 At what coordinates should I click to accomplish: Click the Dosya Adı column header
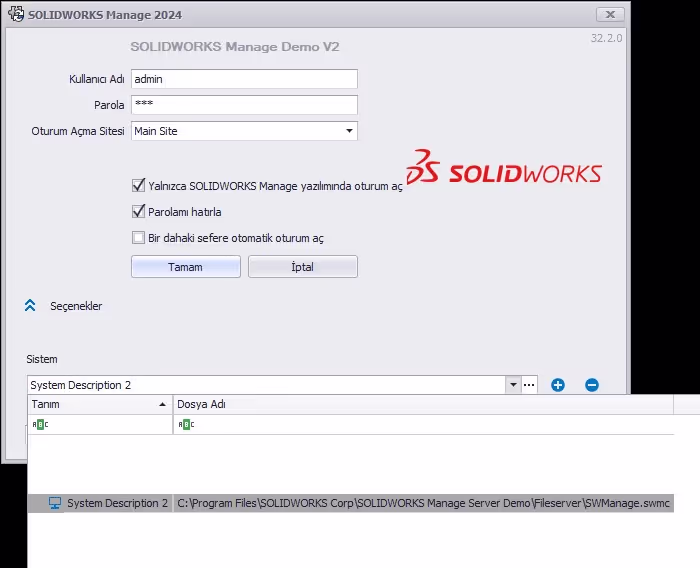[423, 404]
